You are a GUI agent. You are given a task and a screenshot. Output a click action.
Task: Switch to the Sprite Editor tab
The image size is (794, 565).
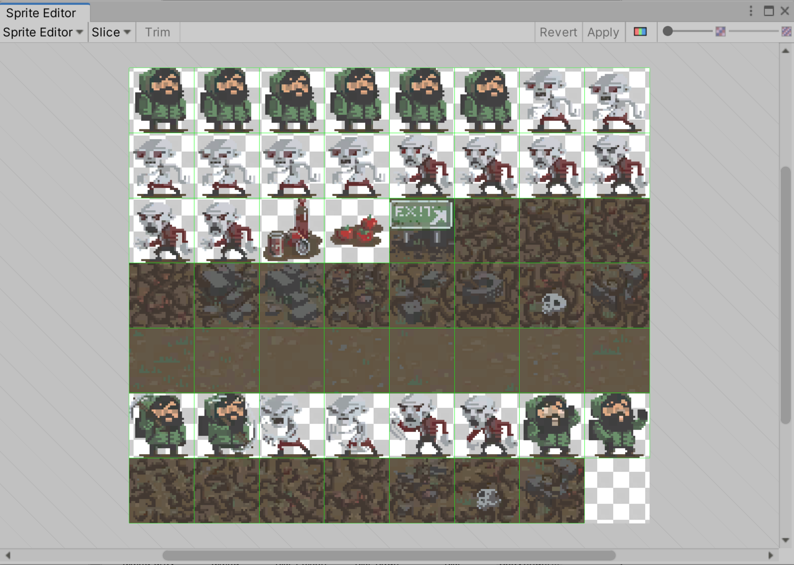[x=41, y=13]
